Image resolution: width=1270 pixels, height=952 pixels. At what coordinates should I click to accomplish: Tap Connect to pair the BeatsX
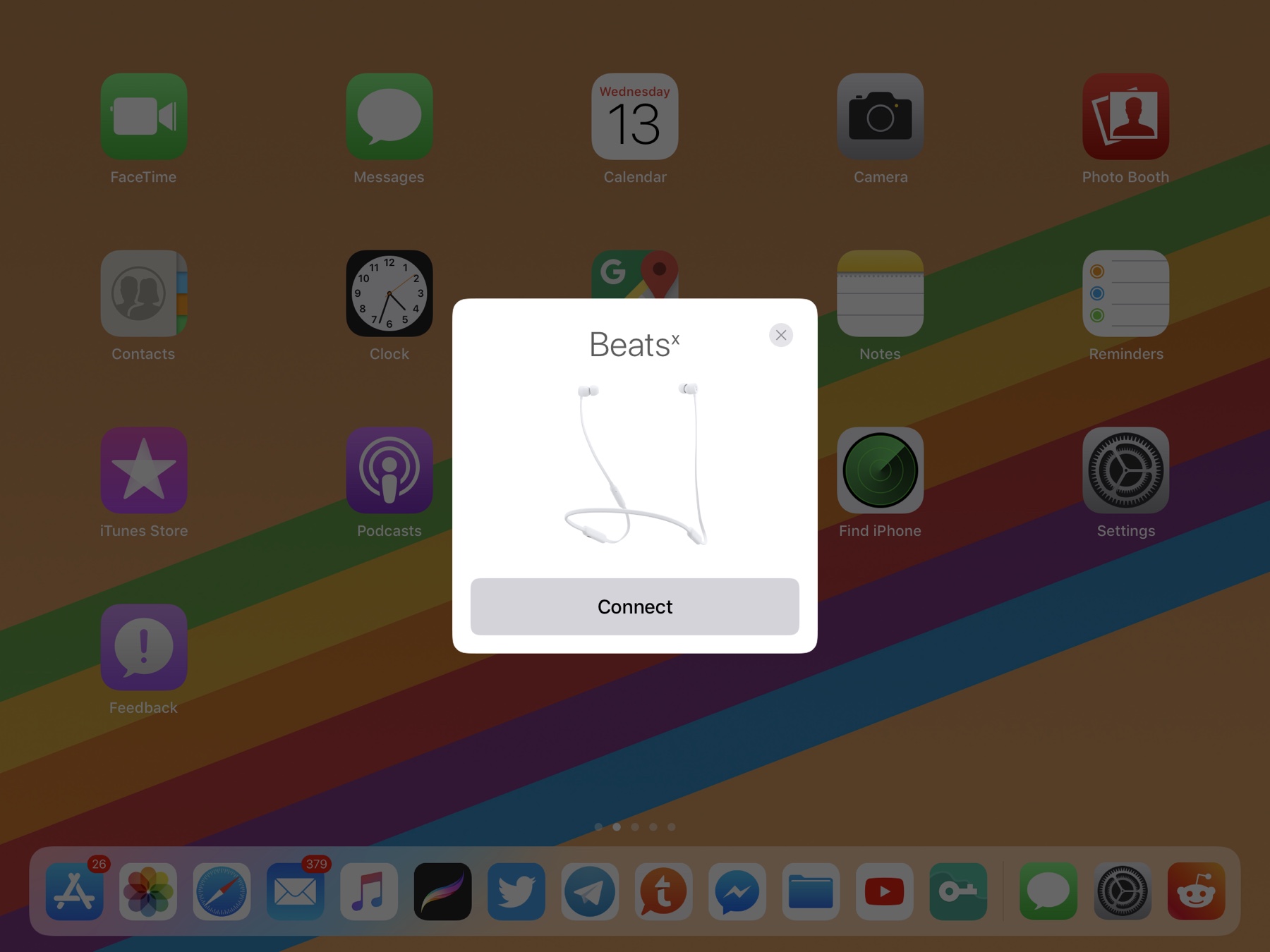pyautogui.click(x=634, y=606)
